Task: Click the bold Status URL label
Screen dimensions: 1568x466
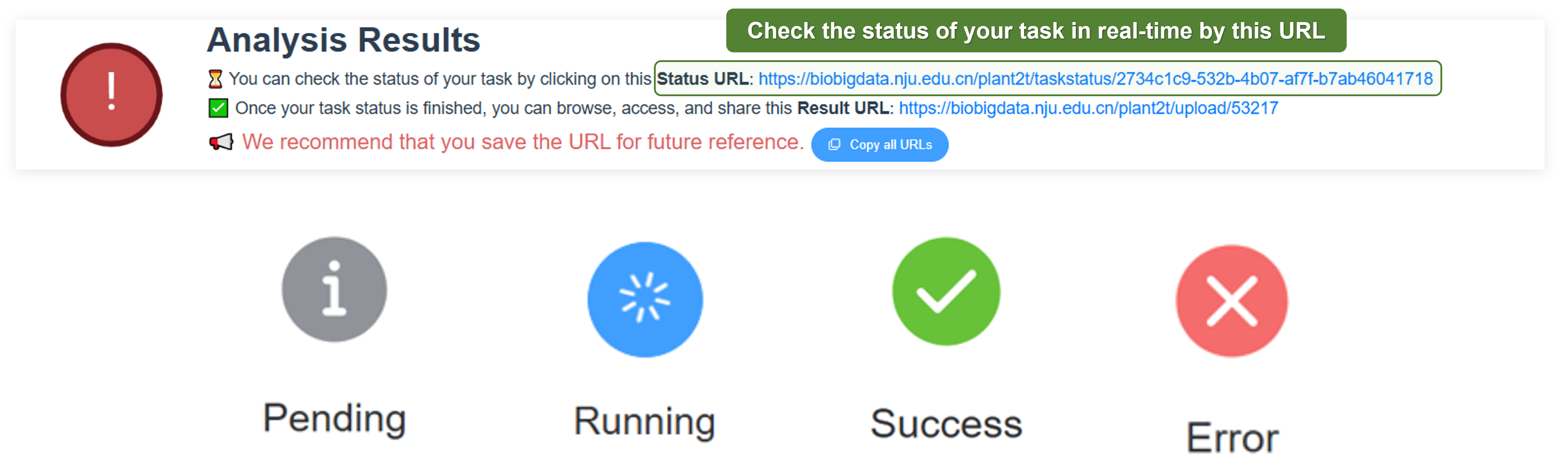Action: [x=702, y=79]
